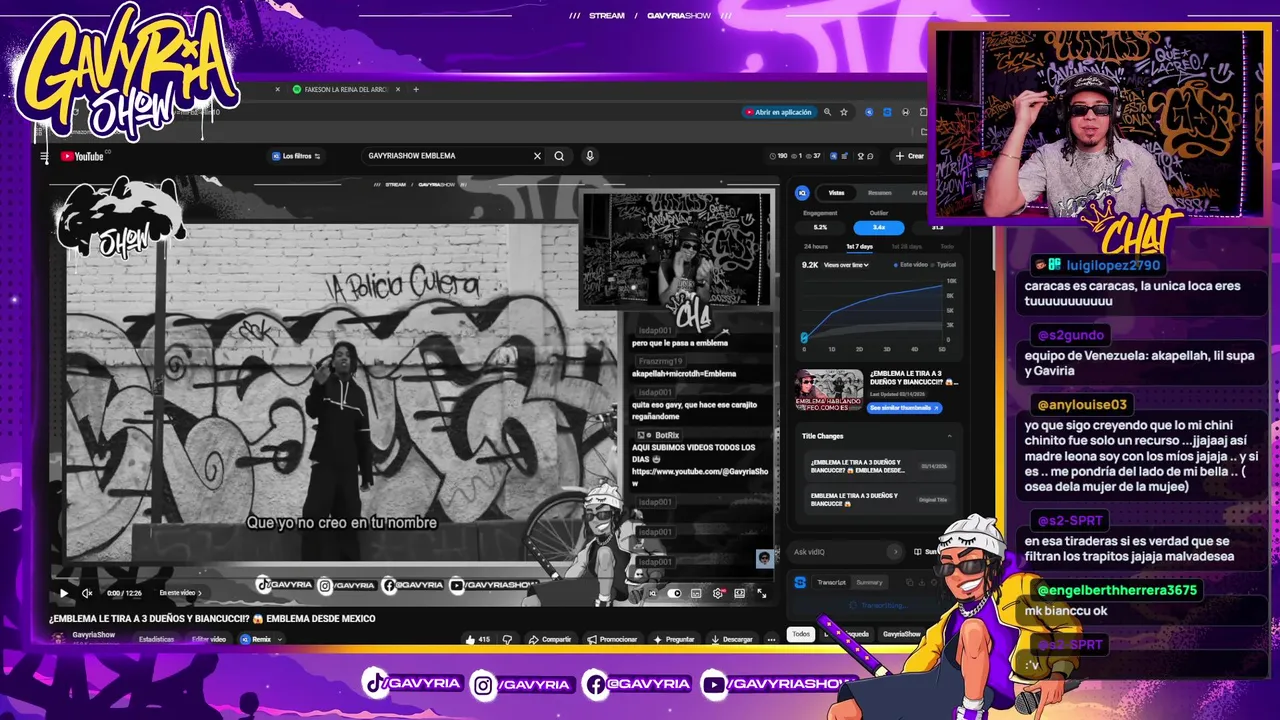The height and width of the screenshot is (720, 1280).
Task: Open the EMBLEMA HABLANDO thumbnail in vidIQ
Action: [x=829, y=390]
